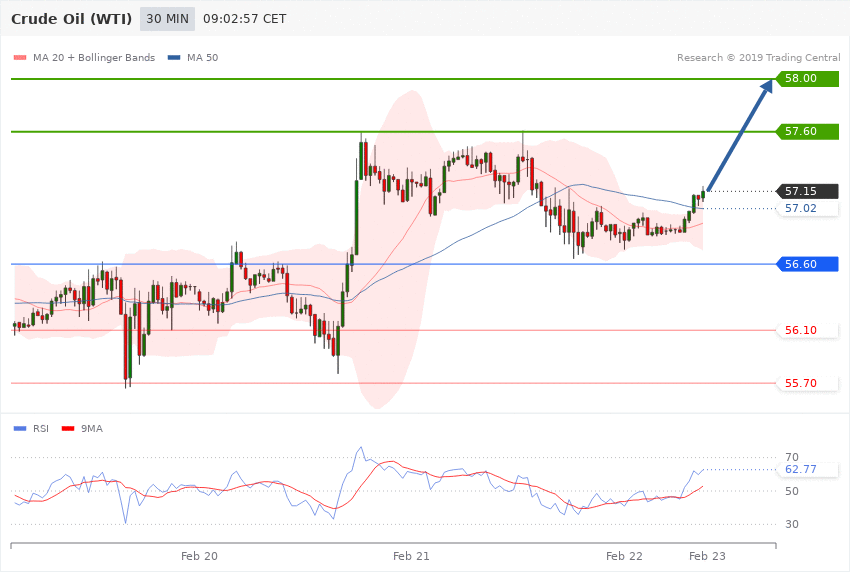Click the 56.60 blue pivot label
Viewport: 850px width, 576px height.
click(808, 264)
